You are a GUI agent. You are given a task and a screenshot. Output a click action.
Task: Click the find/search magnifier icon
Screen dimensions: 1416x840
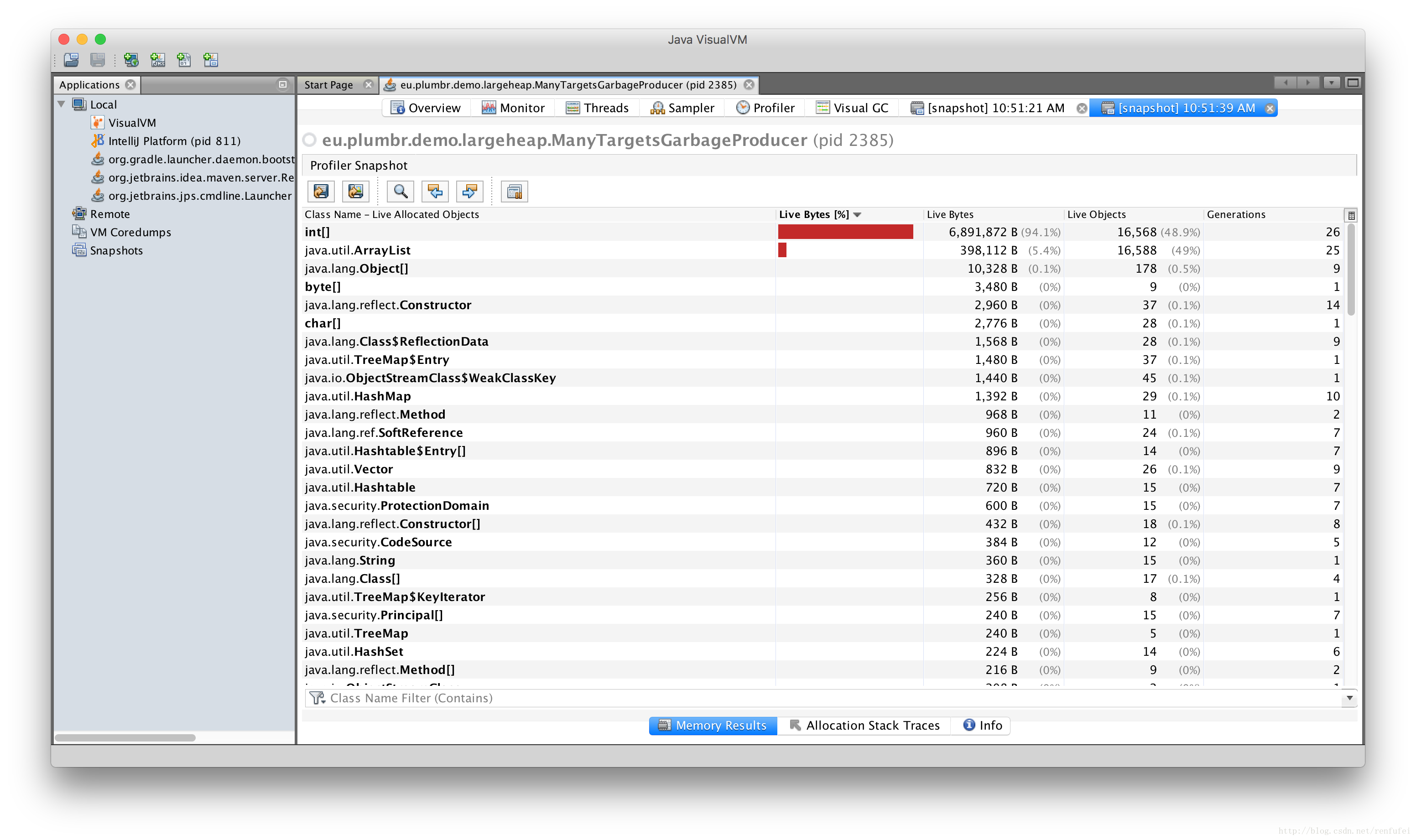pyautogui.click(x=399, y=190)
